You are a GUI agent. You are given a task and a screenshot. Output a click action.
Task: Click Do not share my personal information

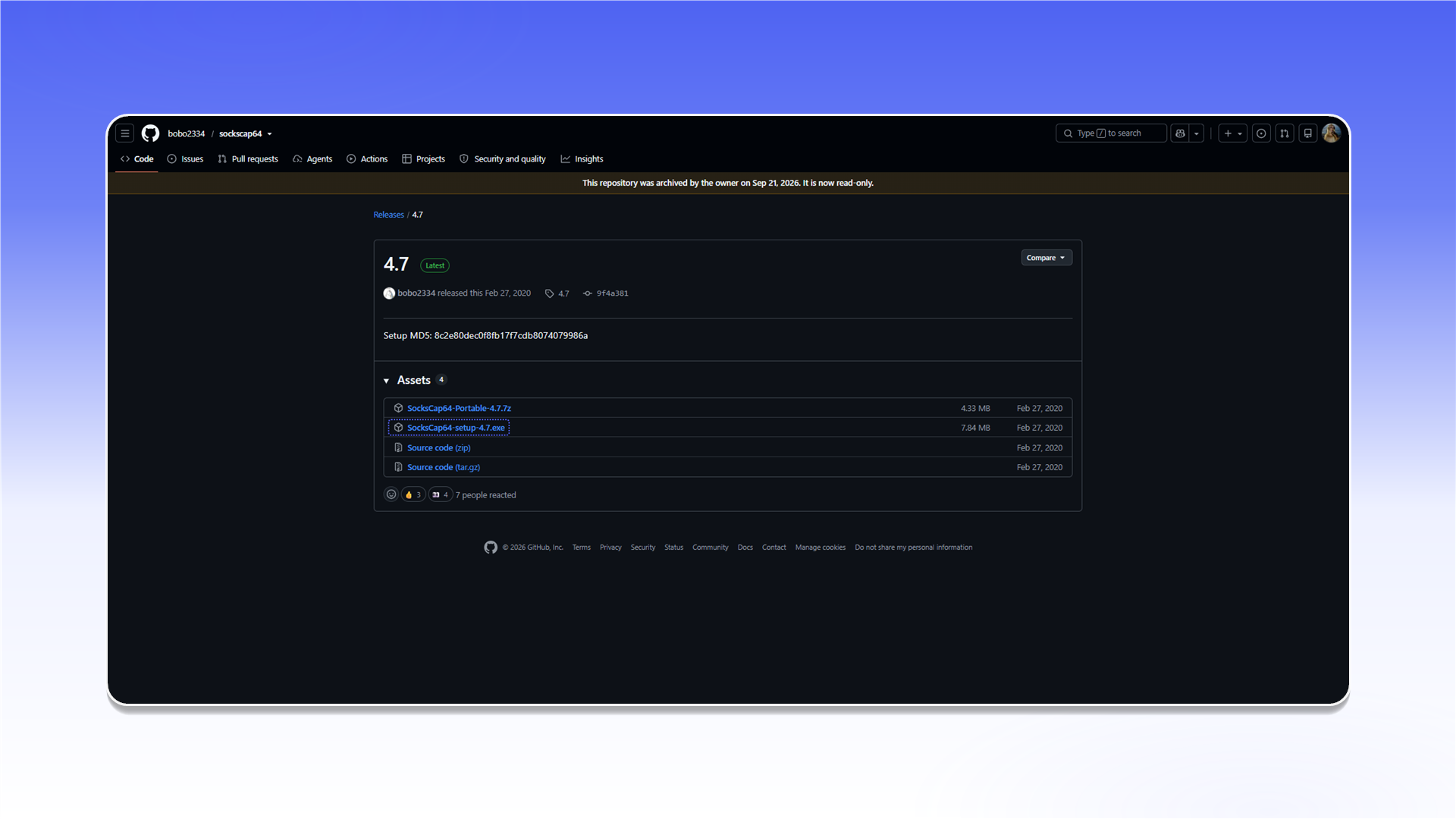[914, 548]
